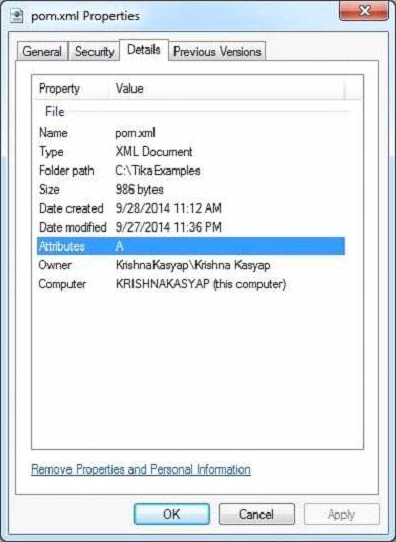Image resolution: width=396 pixels, height=542 pixels.
Task: Select Folder path value C:\TikaExamples
Action: 158,170
